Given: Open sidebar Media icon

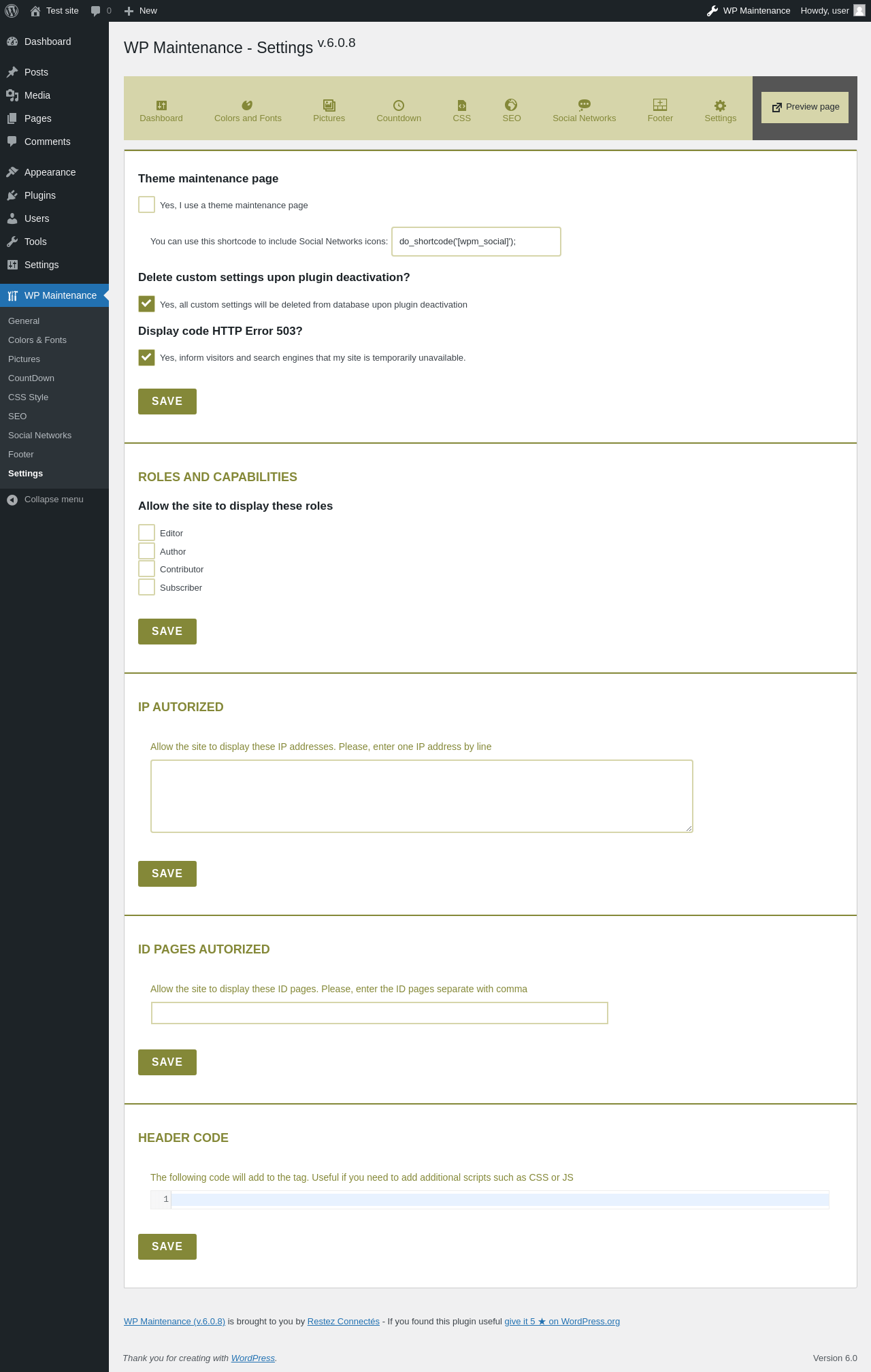Looking at the screenshot, I should coord(12,95).
